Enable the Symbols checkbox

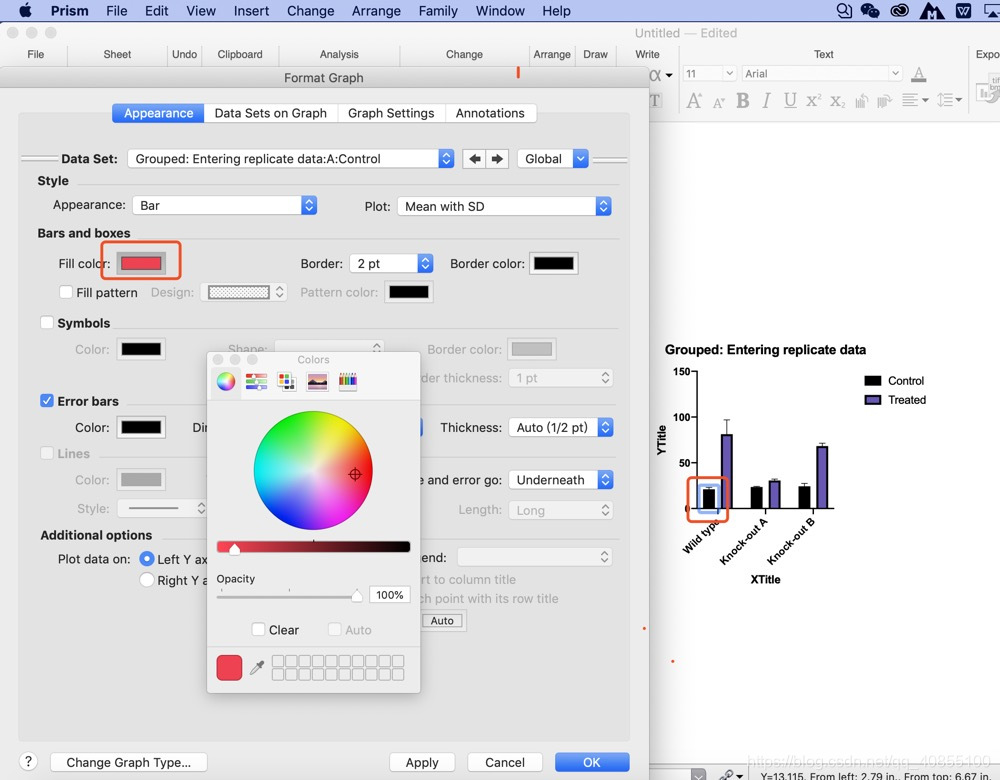pyautogui.click(x=47, y=323)
